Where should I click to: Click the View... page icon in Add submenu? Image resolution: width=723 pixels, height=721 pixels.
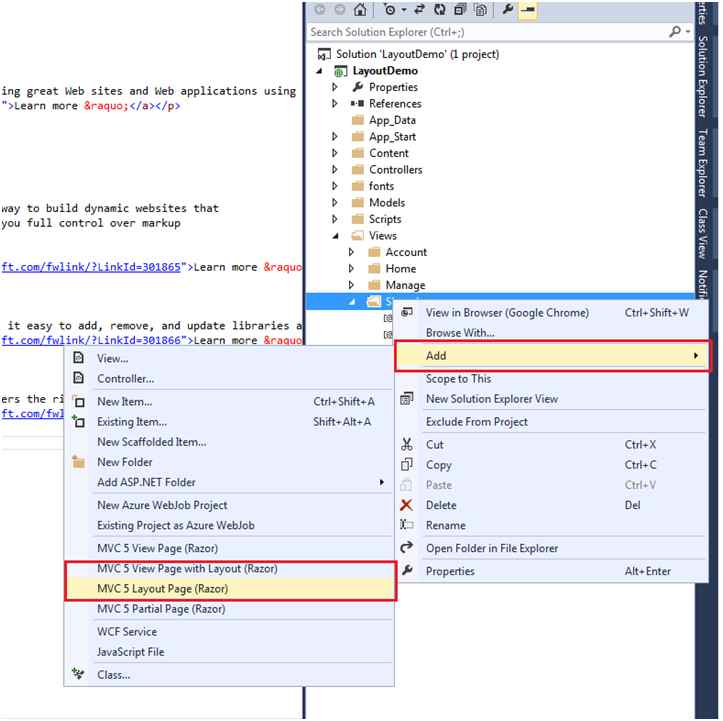pos(79,358)
